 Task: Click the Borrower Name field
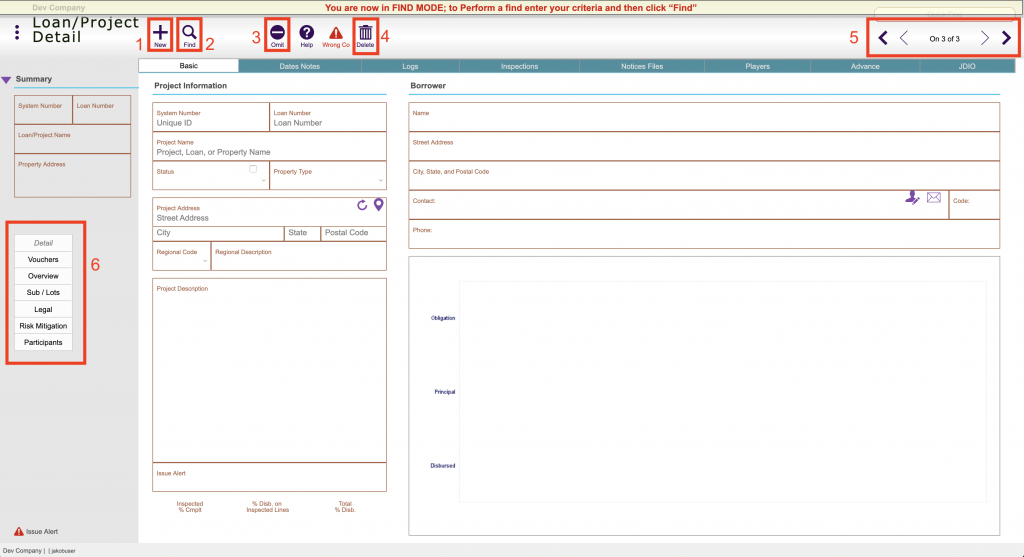(x=704, y=118)
